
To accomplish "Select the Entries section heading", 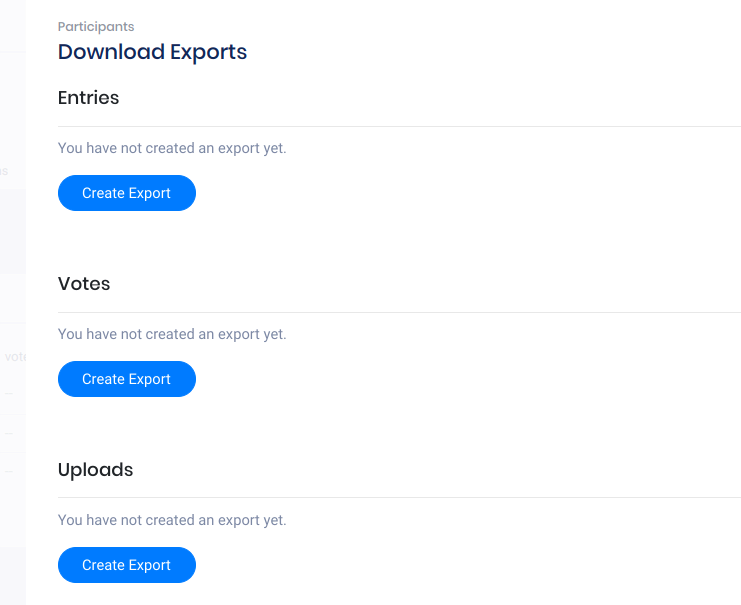I will [x=88, y=98].
